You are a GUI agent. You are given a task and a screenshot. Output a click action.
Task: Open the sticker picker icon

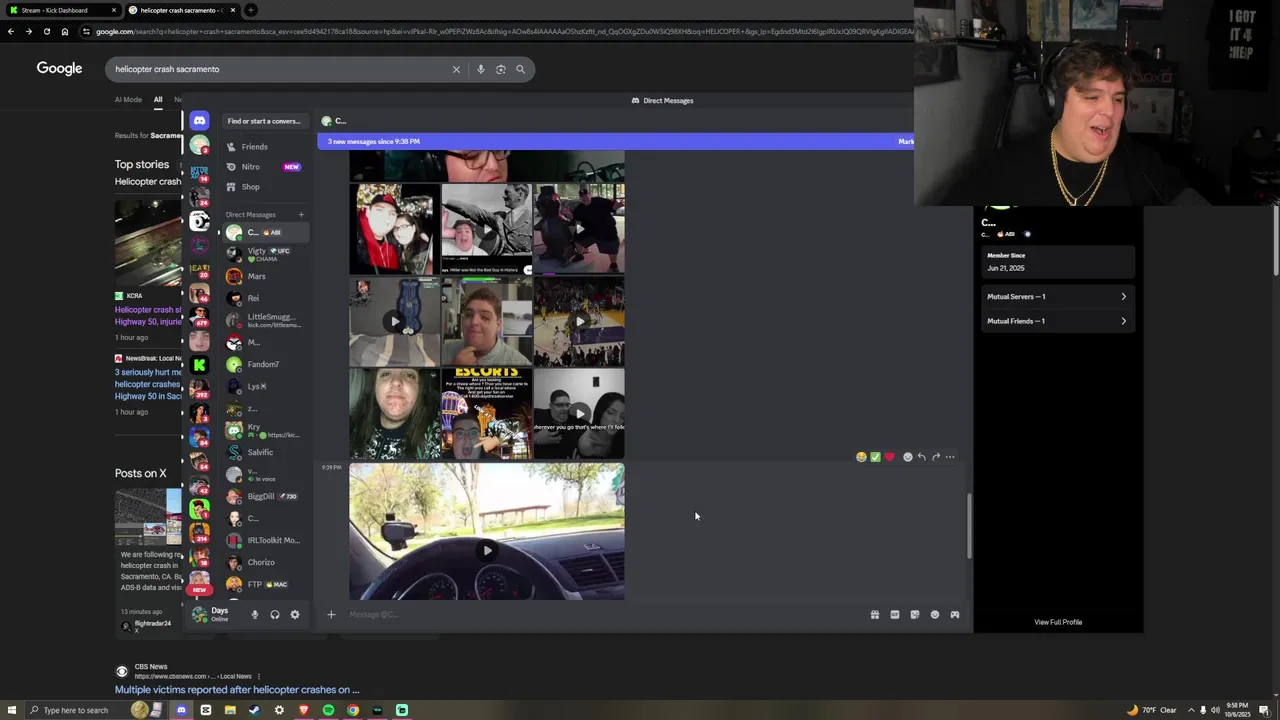[915, 615]
